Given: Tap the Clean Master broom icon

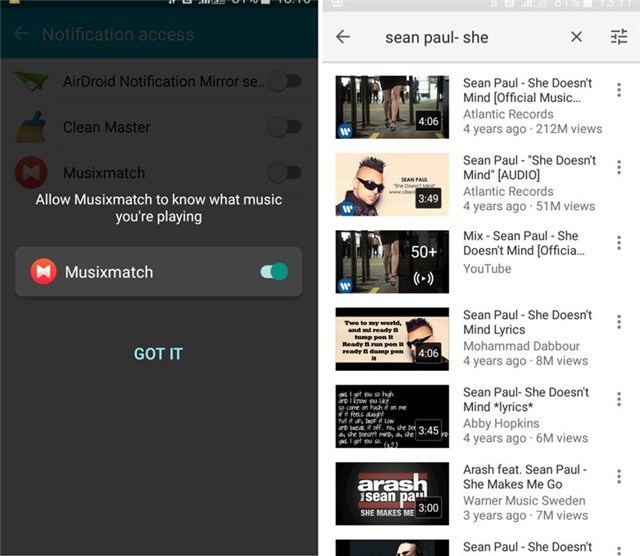Looking at the screenshot, I should (32, 127).
